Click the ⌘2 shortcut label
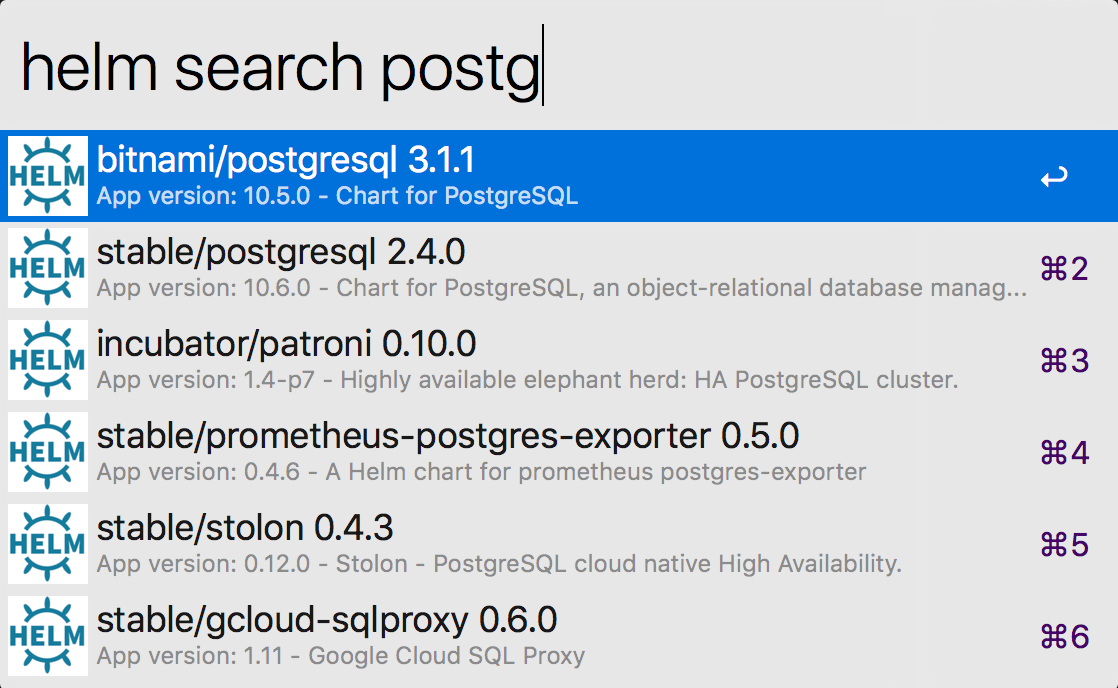Image resolution: width=1118 pixels, height=688 pixels. (x=1064, y=269)
